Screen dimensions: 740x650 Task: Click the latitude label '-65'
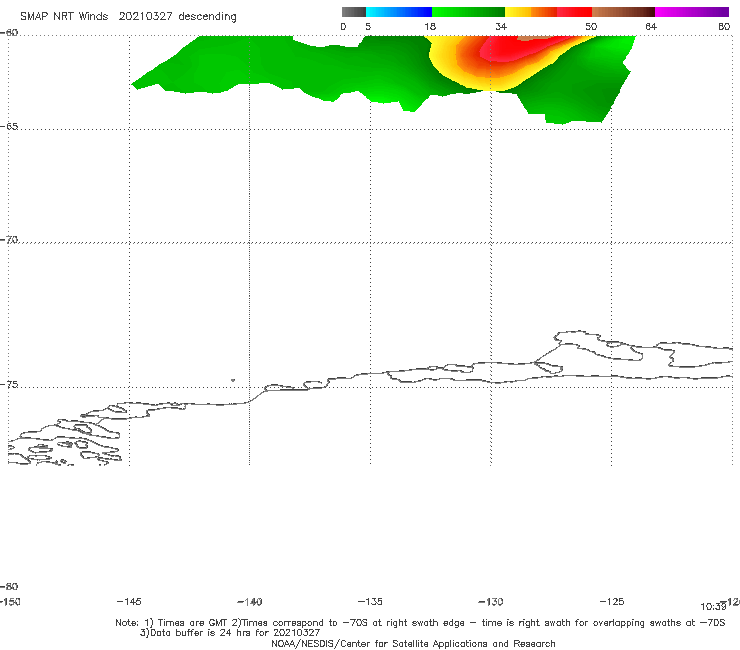(9, 127)
